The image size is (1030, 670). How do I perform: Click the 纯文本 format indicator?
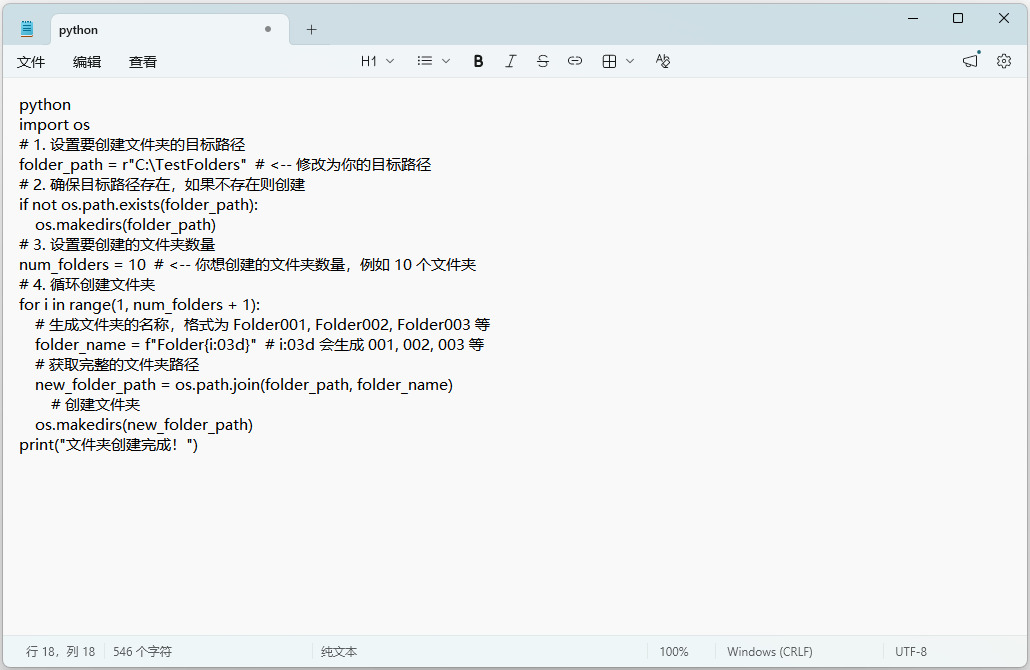point(339,652)
